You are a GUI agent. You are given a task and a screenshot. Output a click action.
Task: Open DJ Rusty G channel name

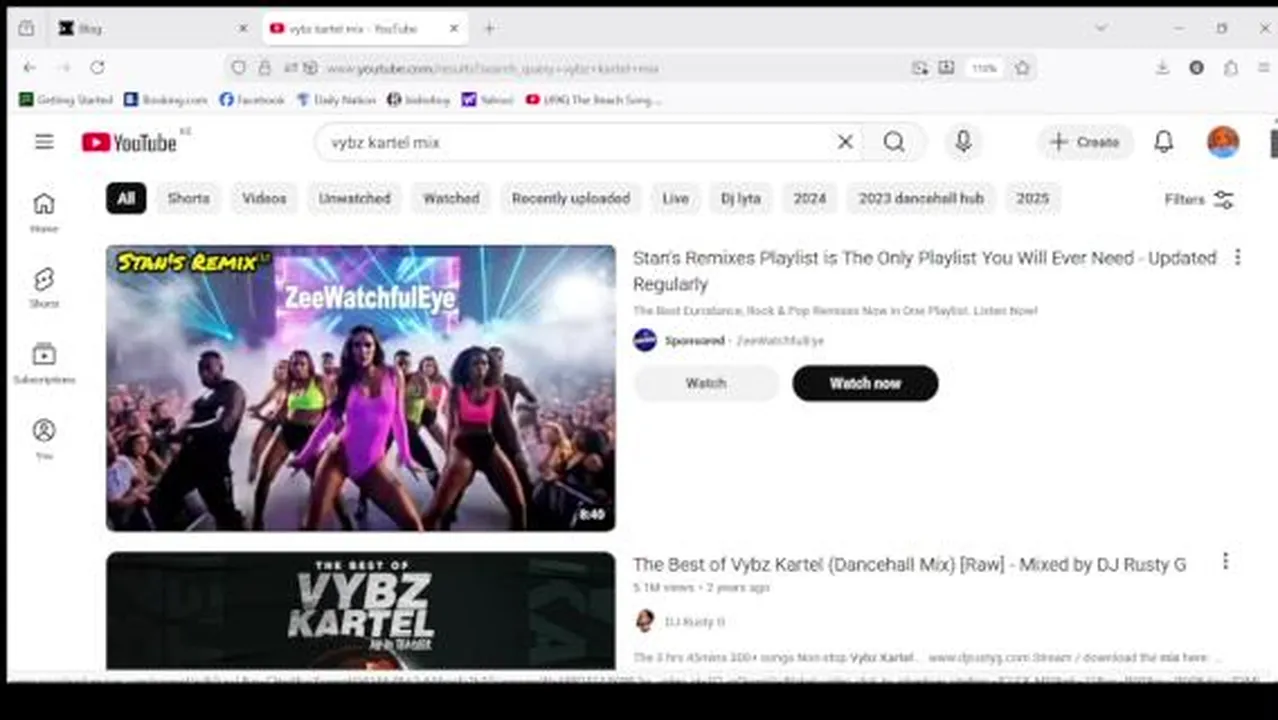pos(694,622)
